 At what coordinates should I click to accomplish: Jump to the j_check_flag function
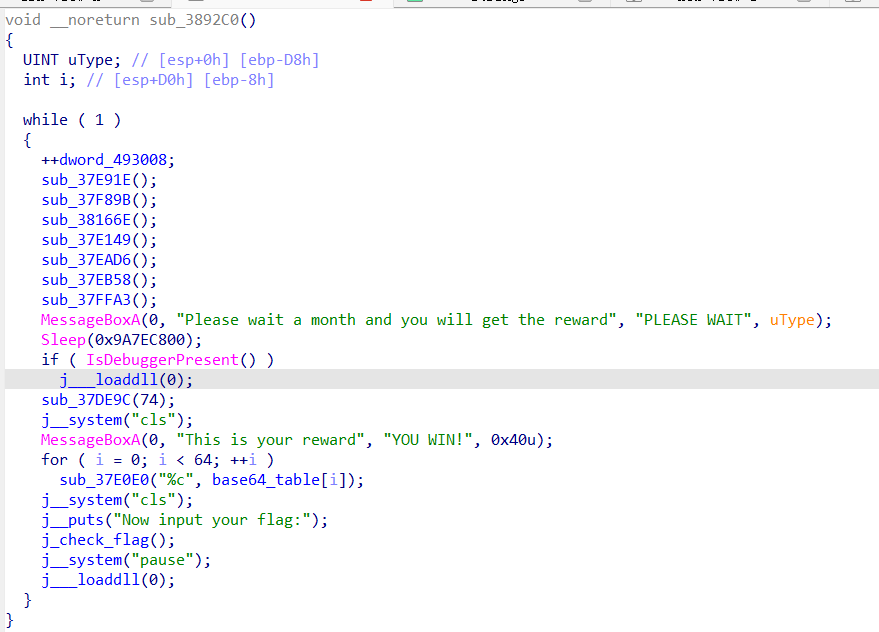pyautogui.click(x=95, y=540)
